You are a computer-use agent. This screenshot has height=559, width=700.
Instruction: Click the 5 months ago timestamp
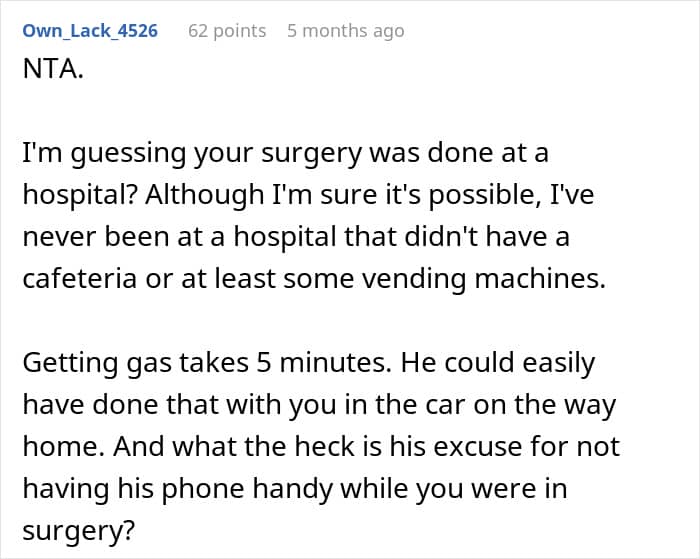pyautogui.click(x=346, y=31)
